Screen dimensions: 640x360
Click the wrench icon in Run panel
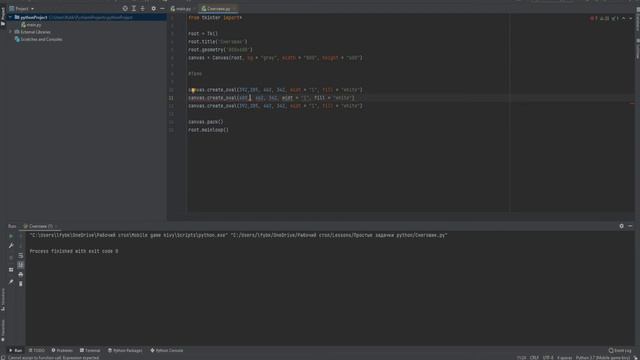pyautogui.click(x=11, y=246)
